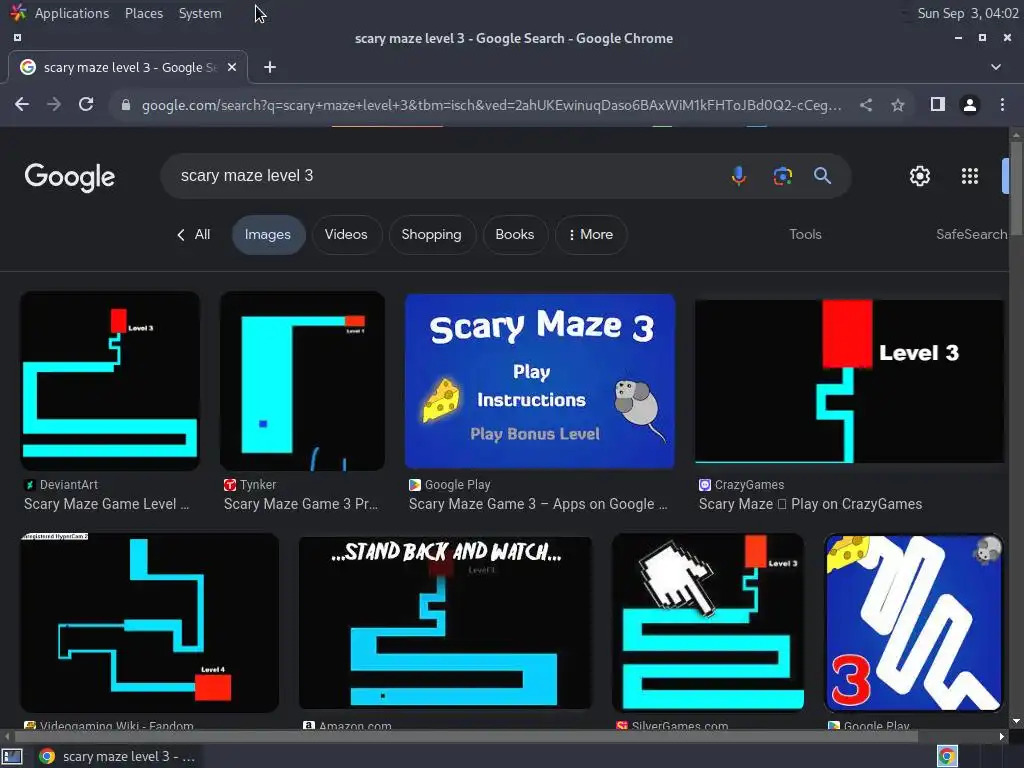The height and width of the screenshot is (768, 1024).
Task: Click the browser forward arrow
Action: coord(54,104)
